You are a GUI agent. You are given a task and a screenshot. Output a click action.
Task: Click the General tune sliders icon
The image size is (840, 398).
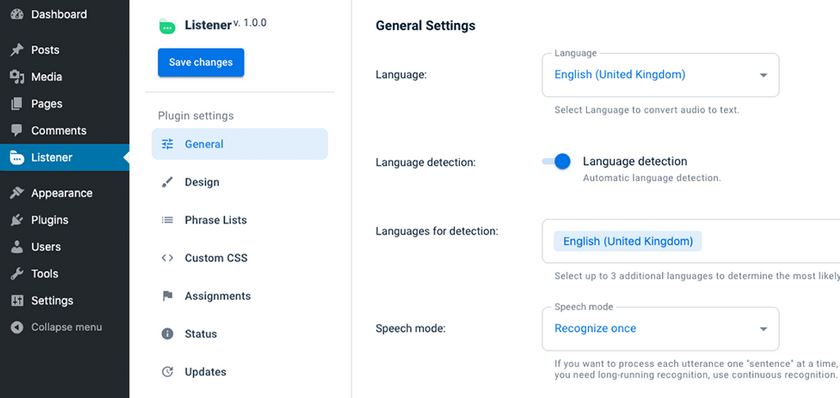[x=168, y=144]
